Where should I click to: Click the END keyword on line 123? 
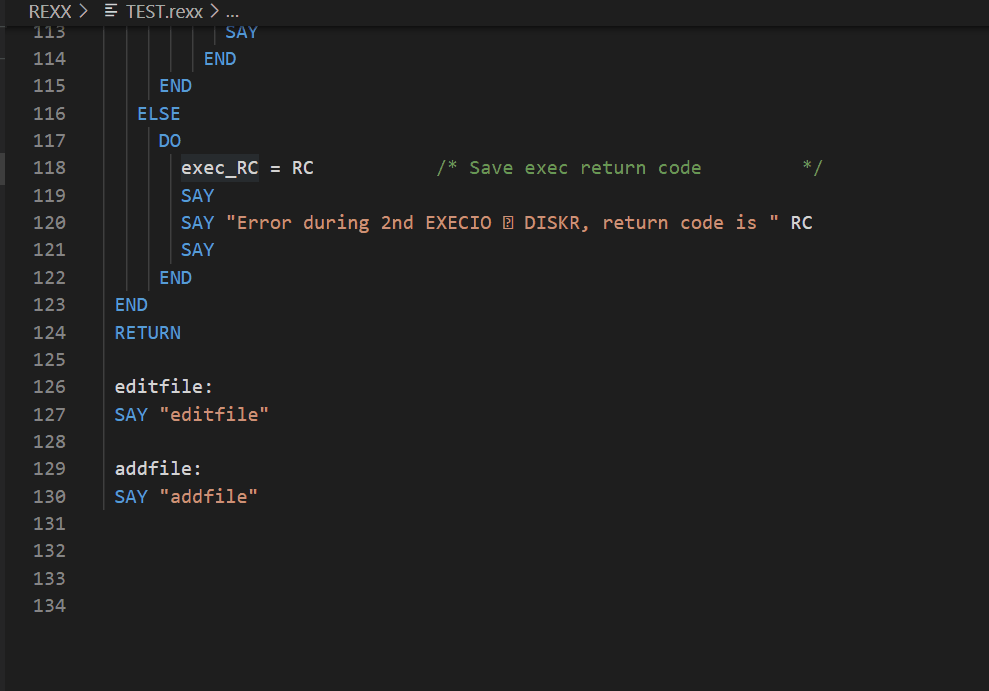pos(131,305)
